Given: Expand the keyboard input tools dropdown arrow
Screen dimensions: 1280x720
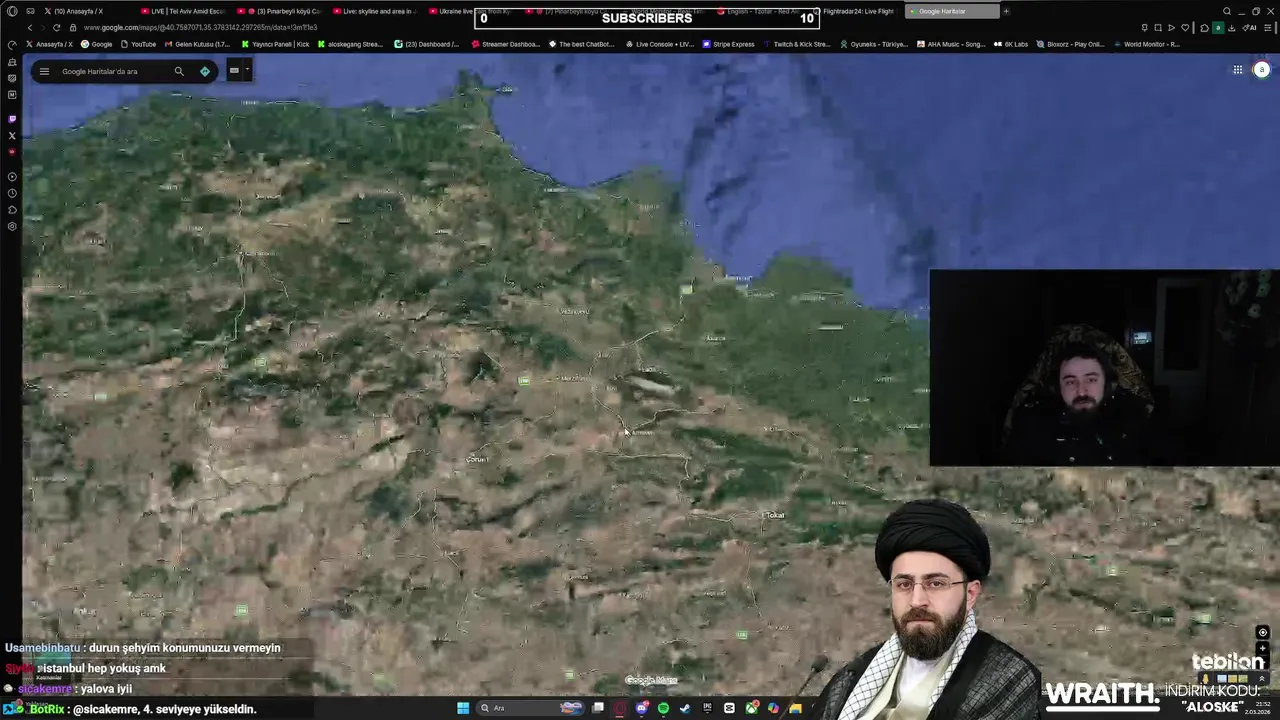Looking at the screenshot, I should (x=247, y=70).
